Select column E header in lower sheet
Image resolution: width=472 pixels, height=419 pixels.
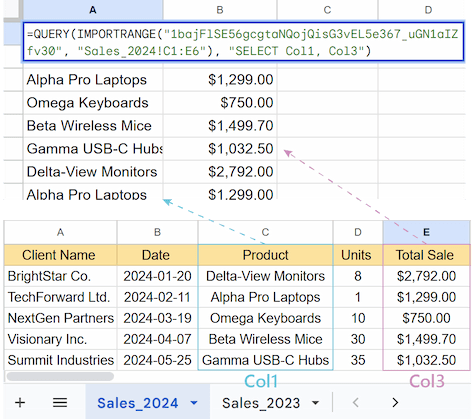[x=426, y=232]
